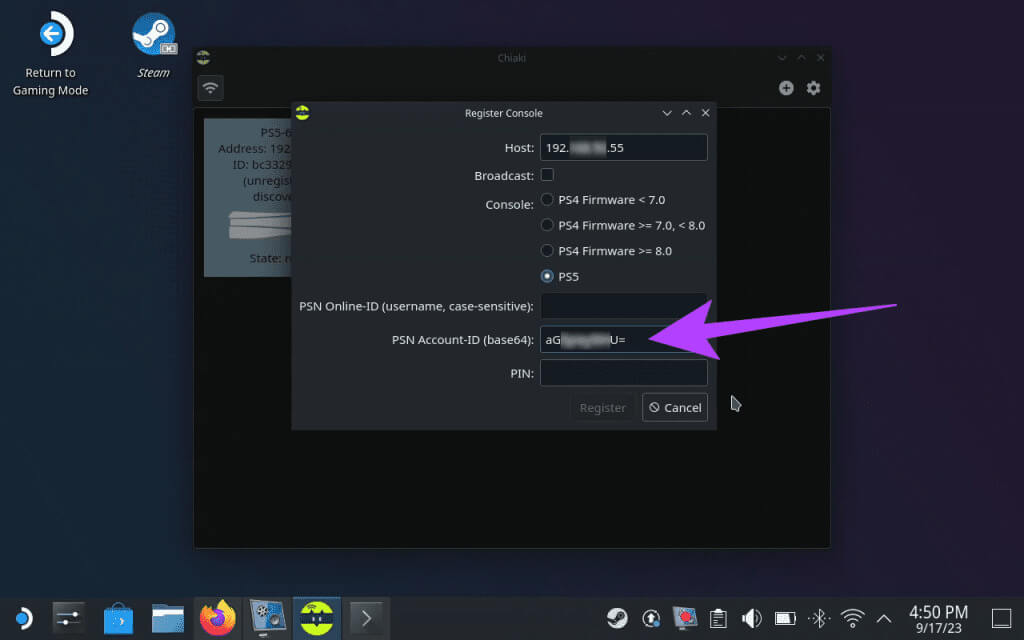1024x640 pixels.
Task: Open Chiaki settings gear icon
Action: click(x=813, y=88)
